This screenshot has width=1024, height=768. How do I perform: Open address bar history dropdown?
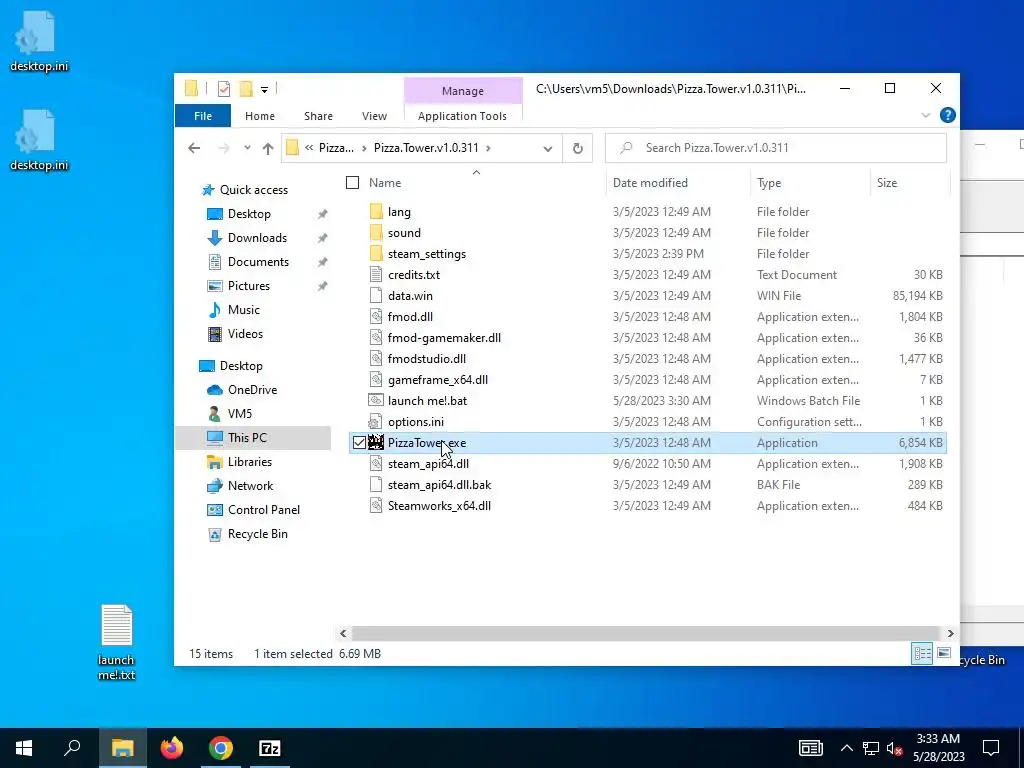(547, 148)
